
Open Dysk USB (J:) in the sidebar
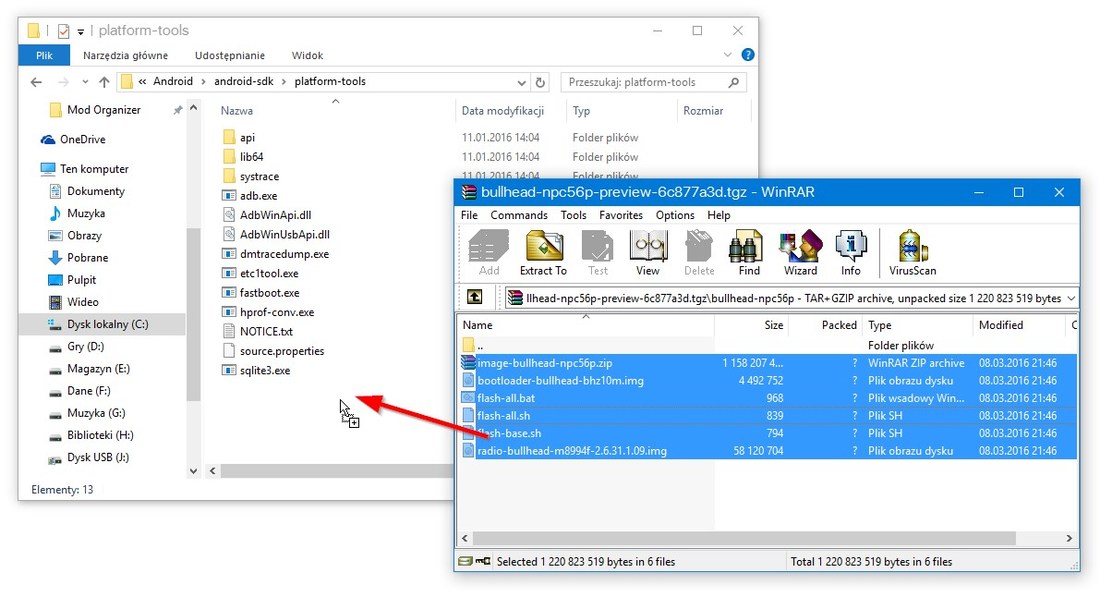tap(98, 457)
